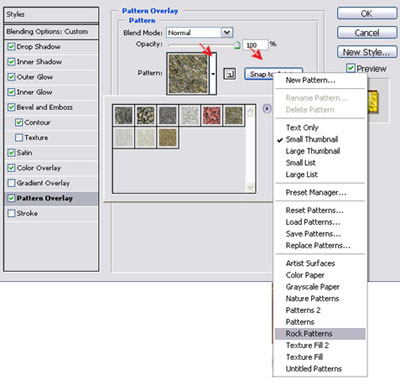Image resolution: width=400 pixels, height=390 pixels.
Task: Select Text Only view in the menu
Action: (302, 128)
